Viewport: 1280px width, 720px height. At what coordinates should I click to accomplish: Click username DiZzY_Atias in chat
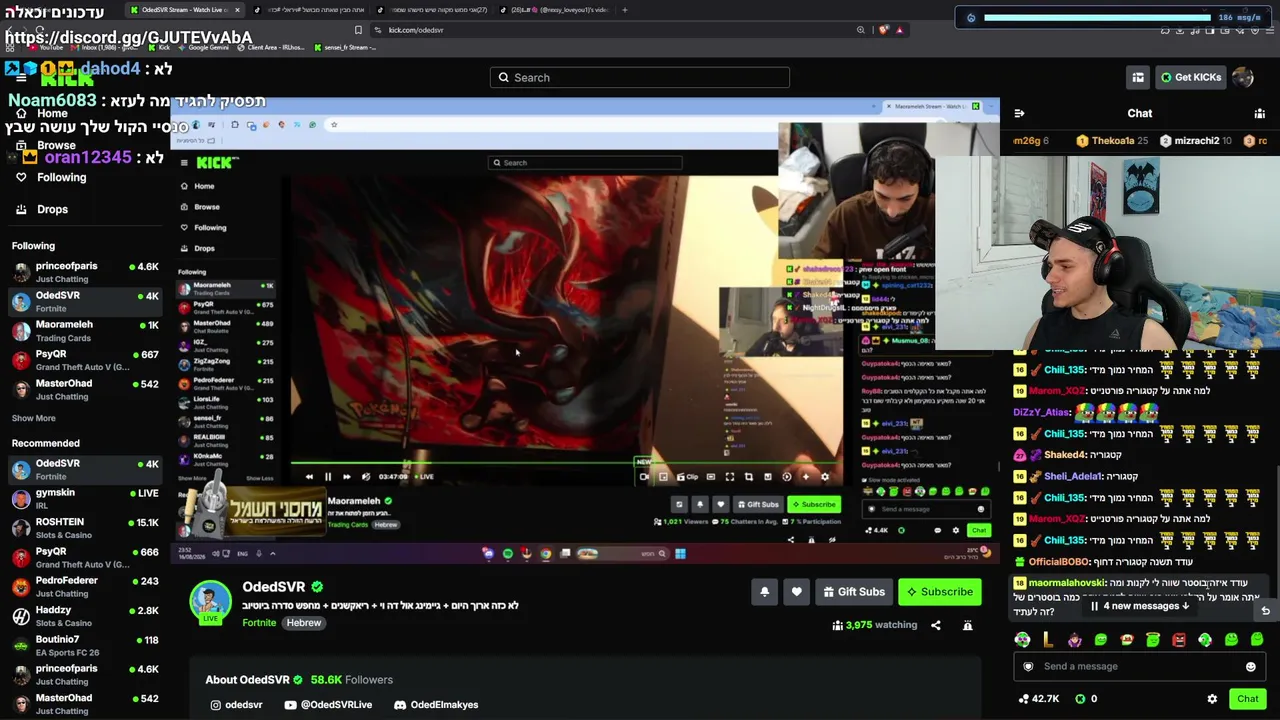(1041, 412)
